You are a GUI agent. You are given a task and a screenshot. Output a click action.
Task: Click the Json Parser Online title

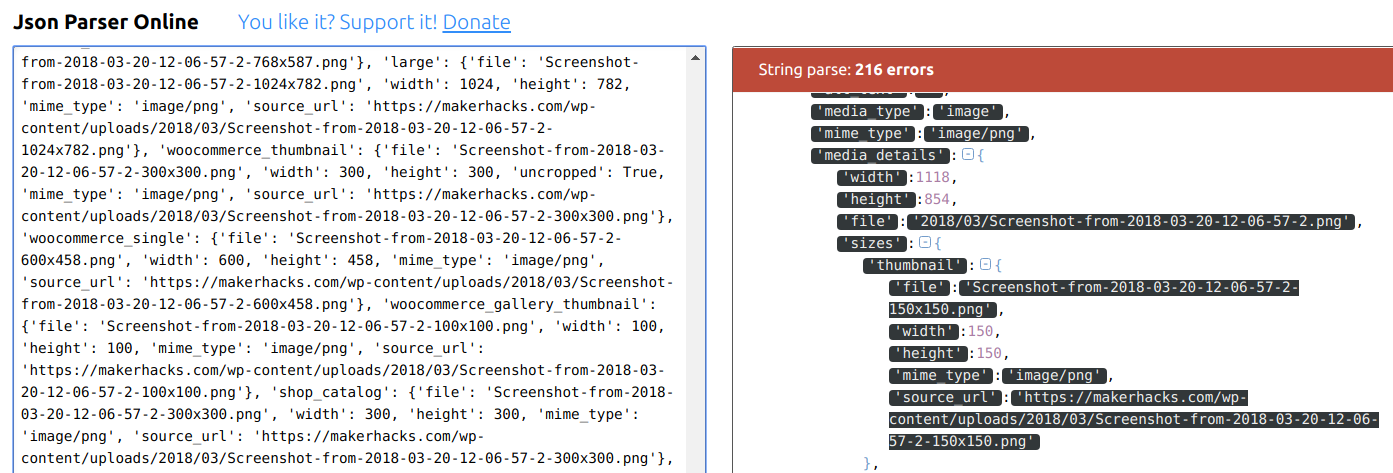coord(105,22)
